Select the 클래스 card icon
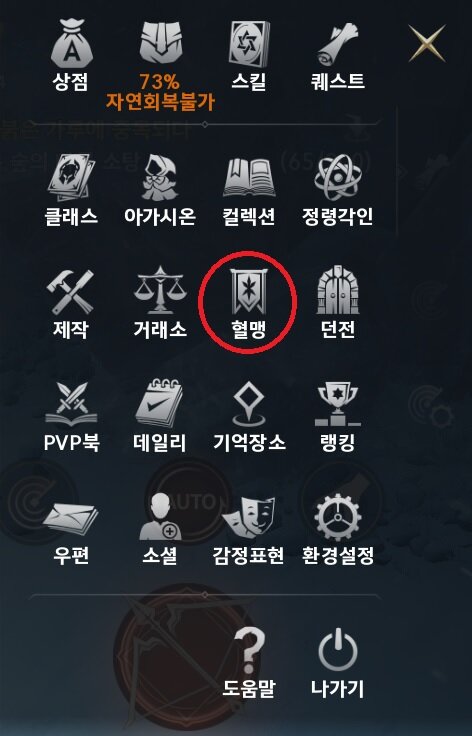The height and width of the screenshot is (736, 472). (x=71, y=178)
